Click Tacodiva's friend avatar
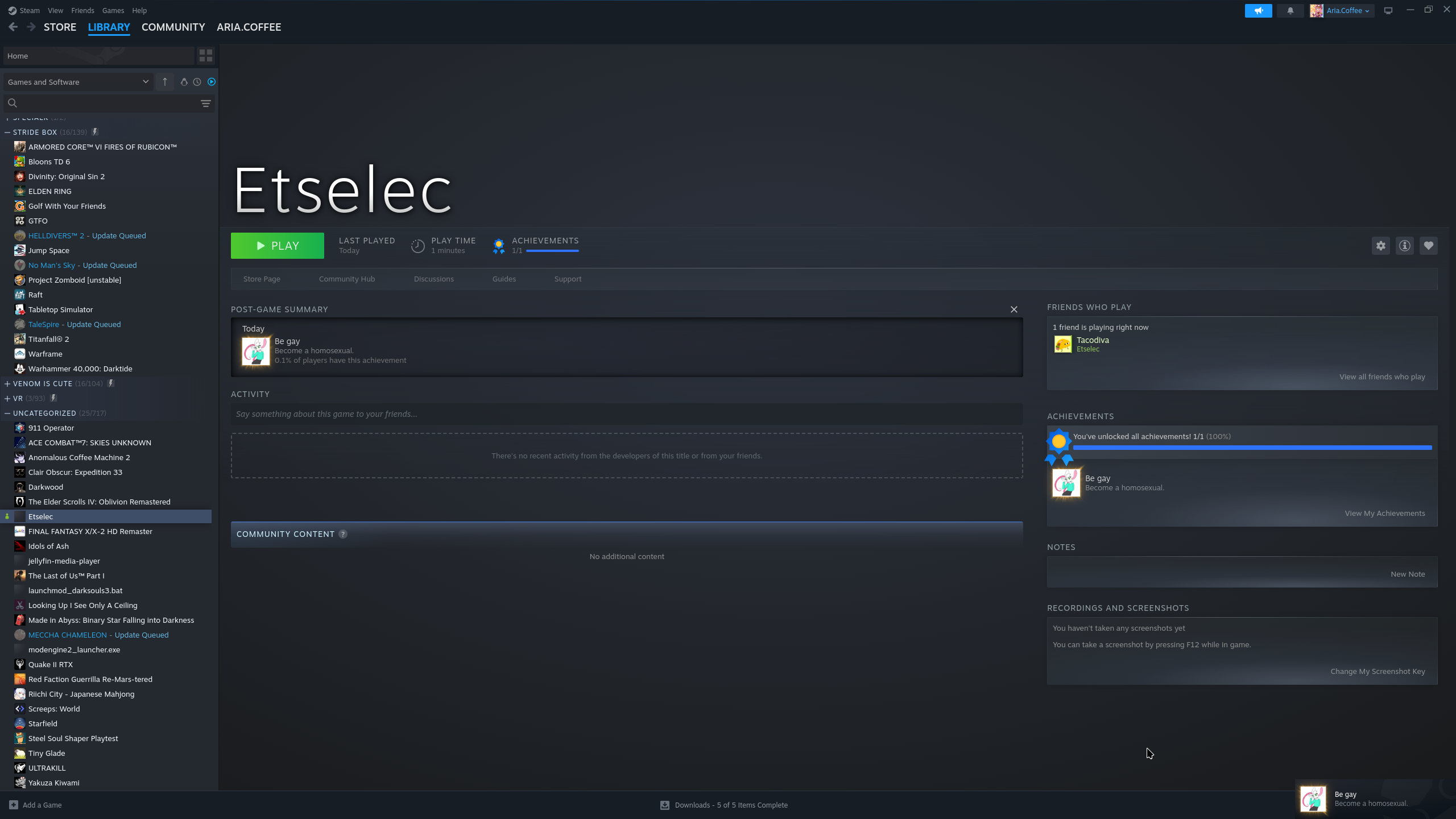 click(x=1063, y=344)
